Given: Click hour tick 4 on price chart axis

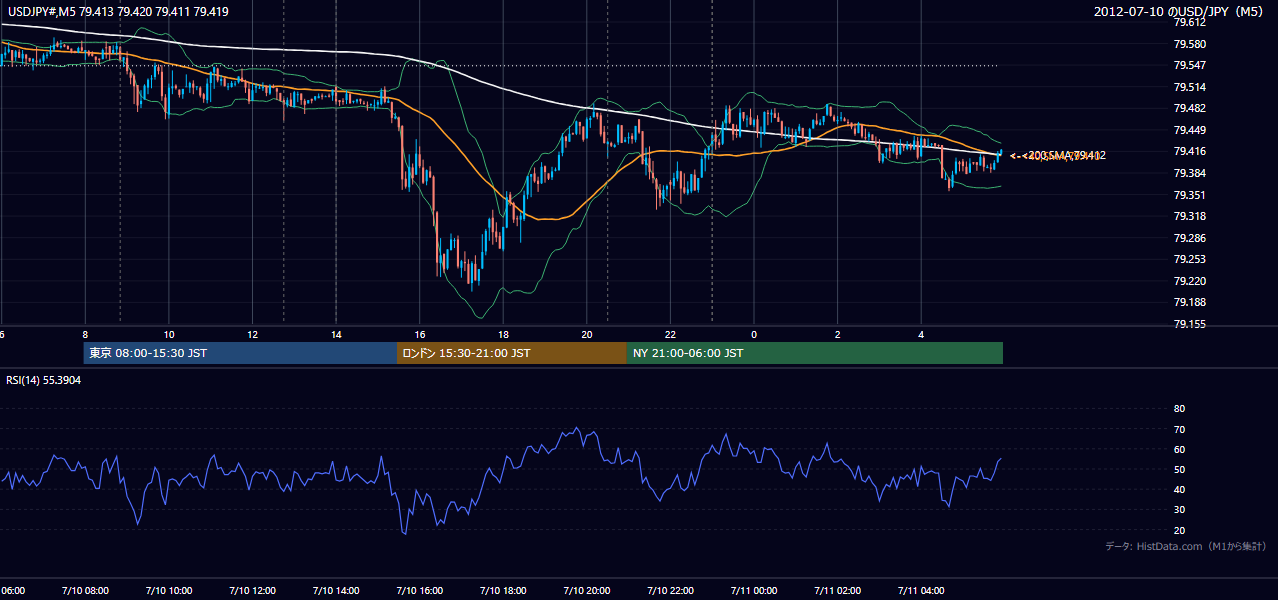Looking at the screenshot, I should pos(921,335).
